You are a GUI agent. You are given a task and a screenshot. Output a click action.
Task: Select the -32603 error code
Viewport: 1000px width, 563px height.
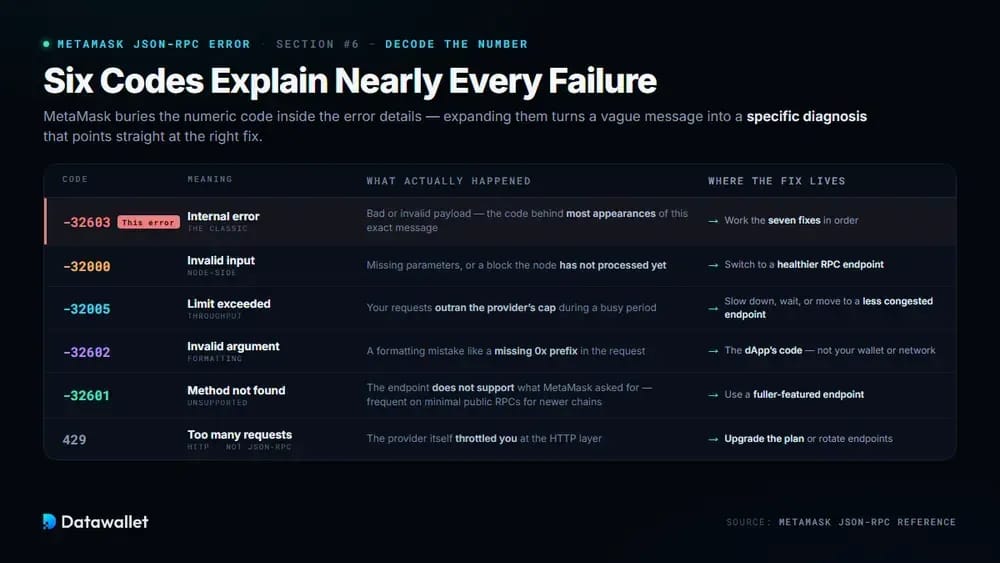click(87, 223)
